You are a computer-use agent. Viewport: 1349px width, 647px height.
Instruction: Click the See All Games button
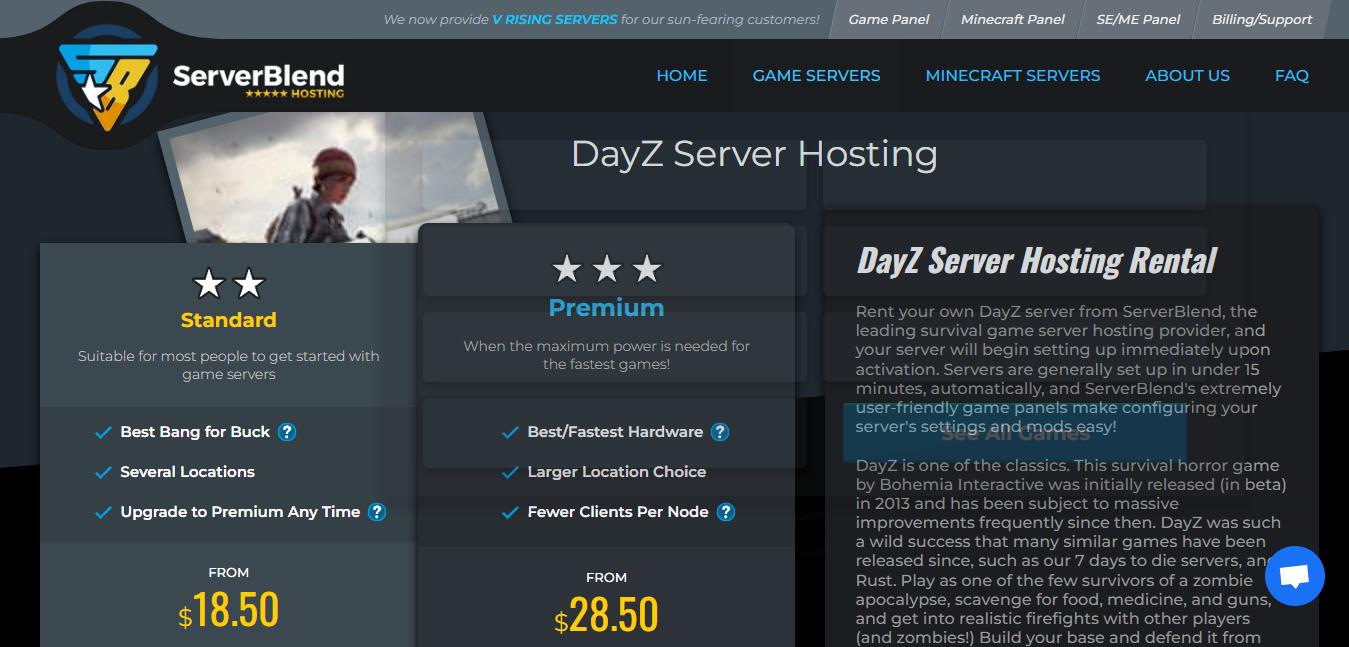[x=1015, y=432]
